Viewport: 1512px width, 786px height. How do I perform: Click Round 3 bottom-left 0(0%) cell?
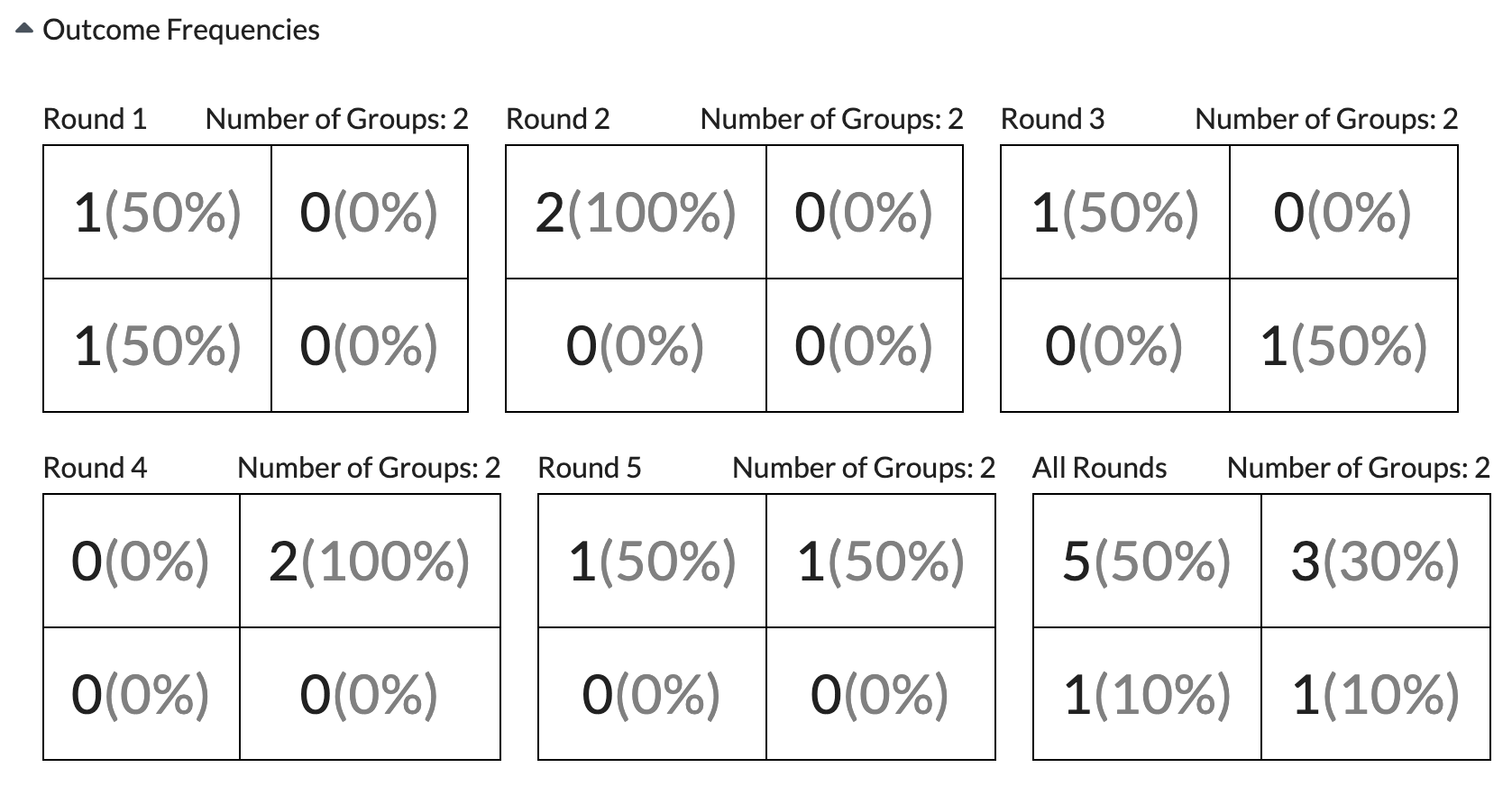[1115, 345]
